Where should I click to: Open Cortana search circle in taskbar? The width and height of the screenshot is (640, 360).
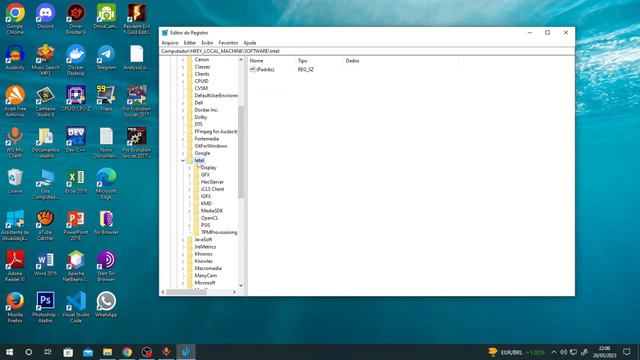click(x=29, y=352)
